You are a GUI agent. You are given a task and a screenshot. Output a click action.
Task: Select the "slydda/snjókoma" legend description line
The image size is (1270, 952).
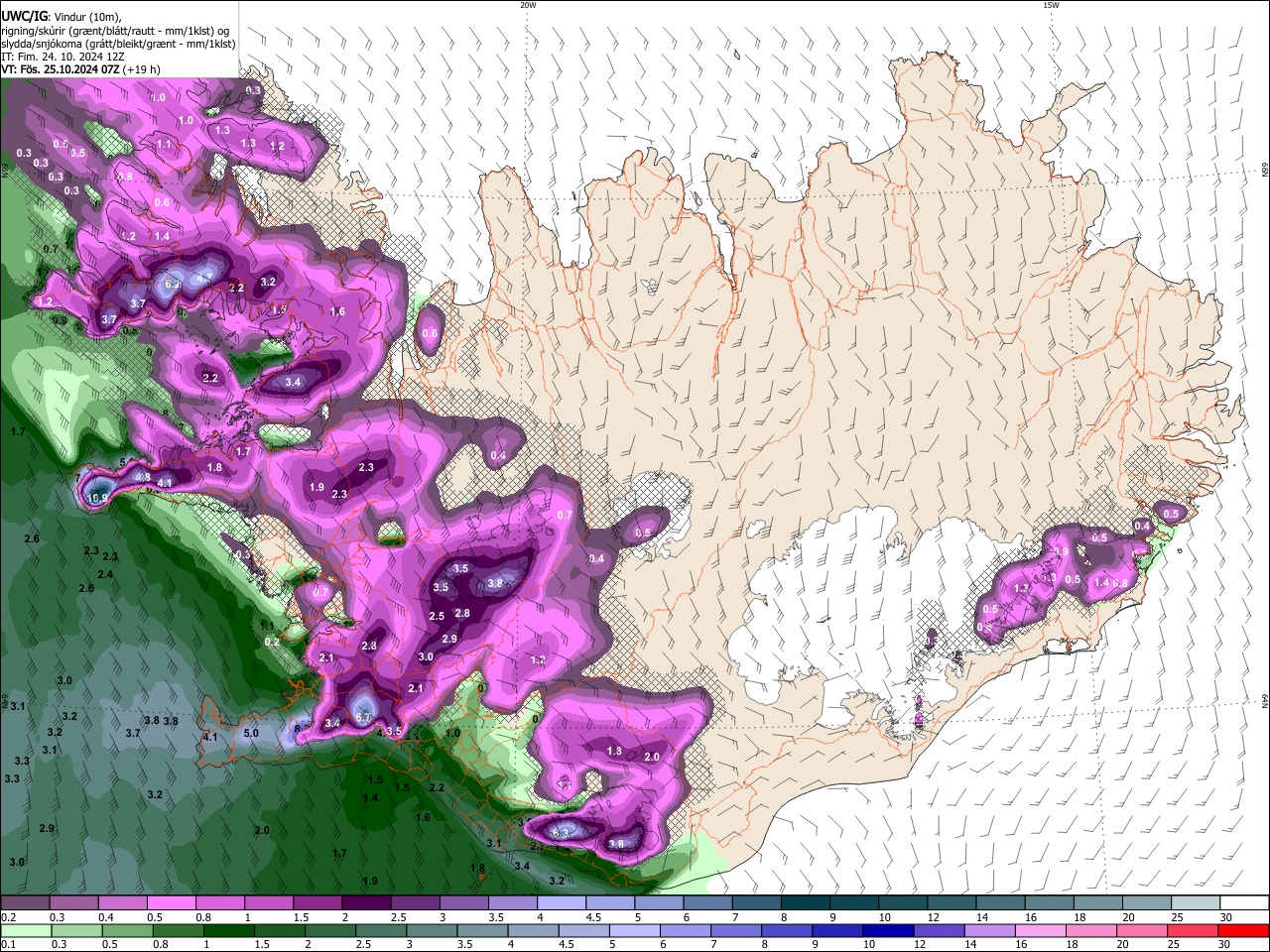pos(118,44)
